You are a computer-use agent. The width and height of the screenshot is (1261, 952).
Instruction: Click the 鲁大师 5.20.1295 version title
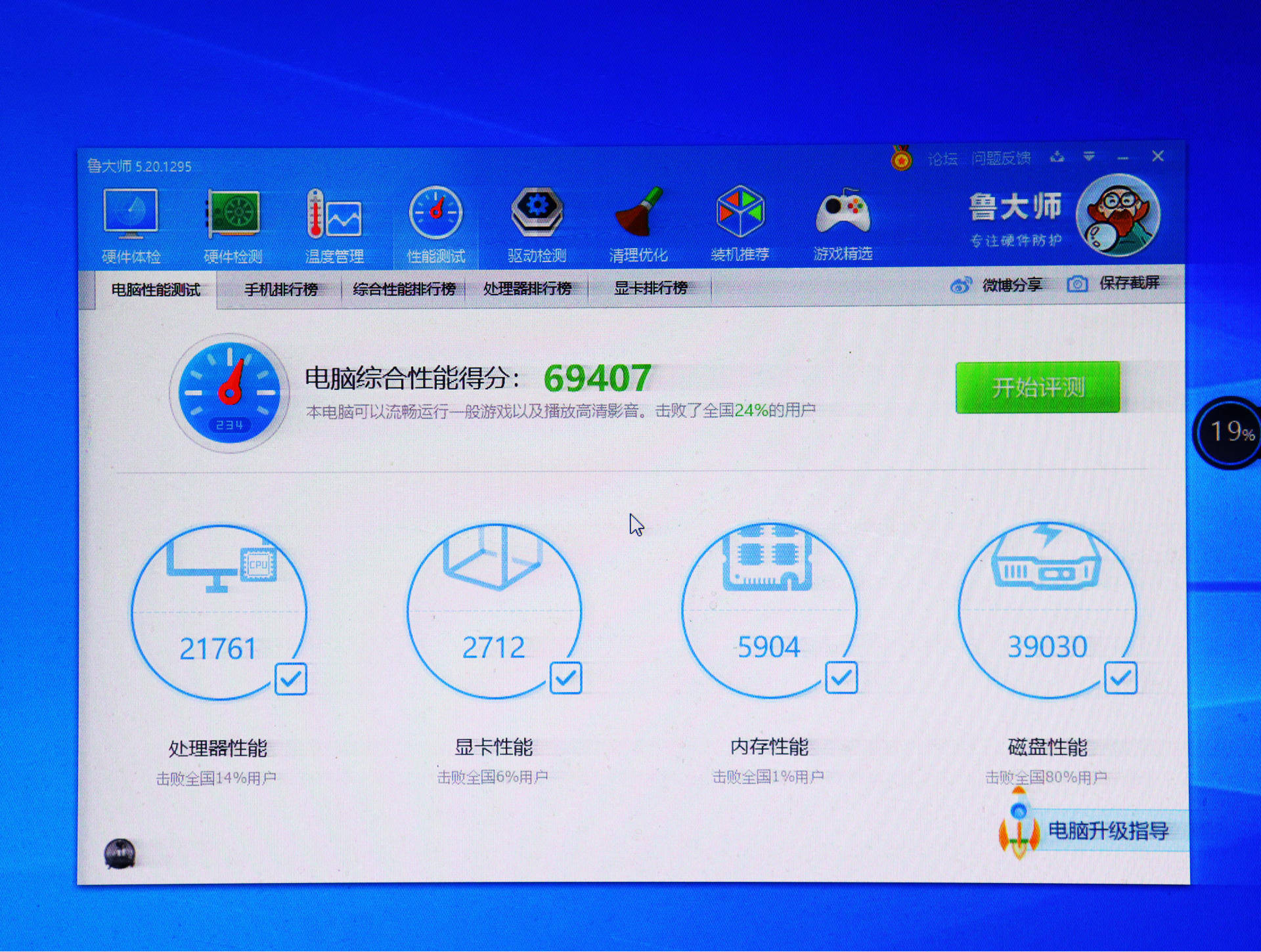[139, 166]
